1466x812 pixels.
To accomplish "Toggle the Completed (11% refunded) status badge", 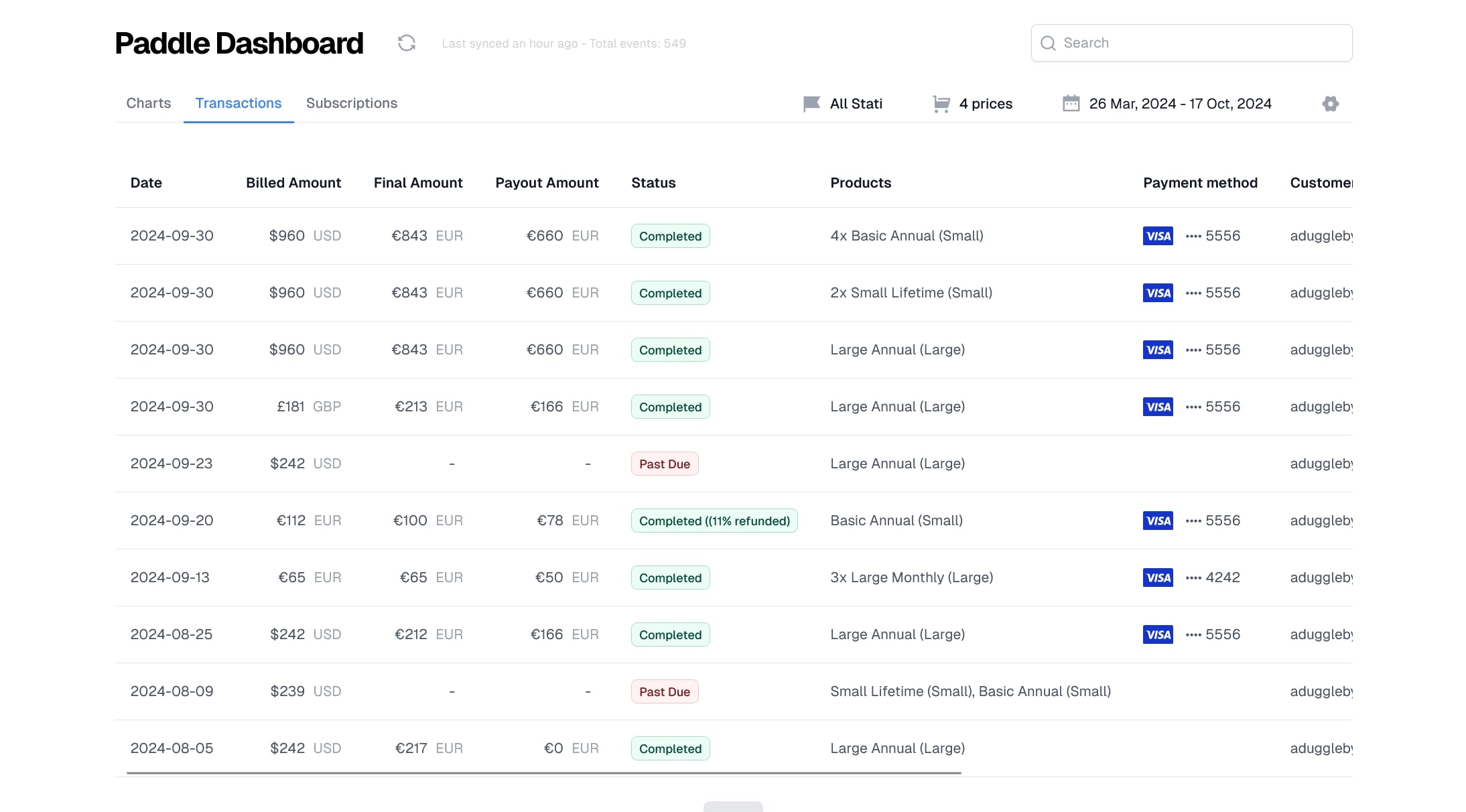I will [x=714, y=521].
